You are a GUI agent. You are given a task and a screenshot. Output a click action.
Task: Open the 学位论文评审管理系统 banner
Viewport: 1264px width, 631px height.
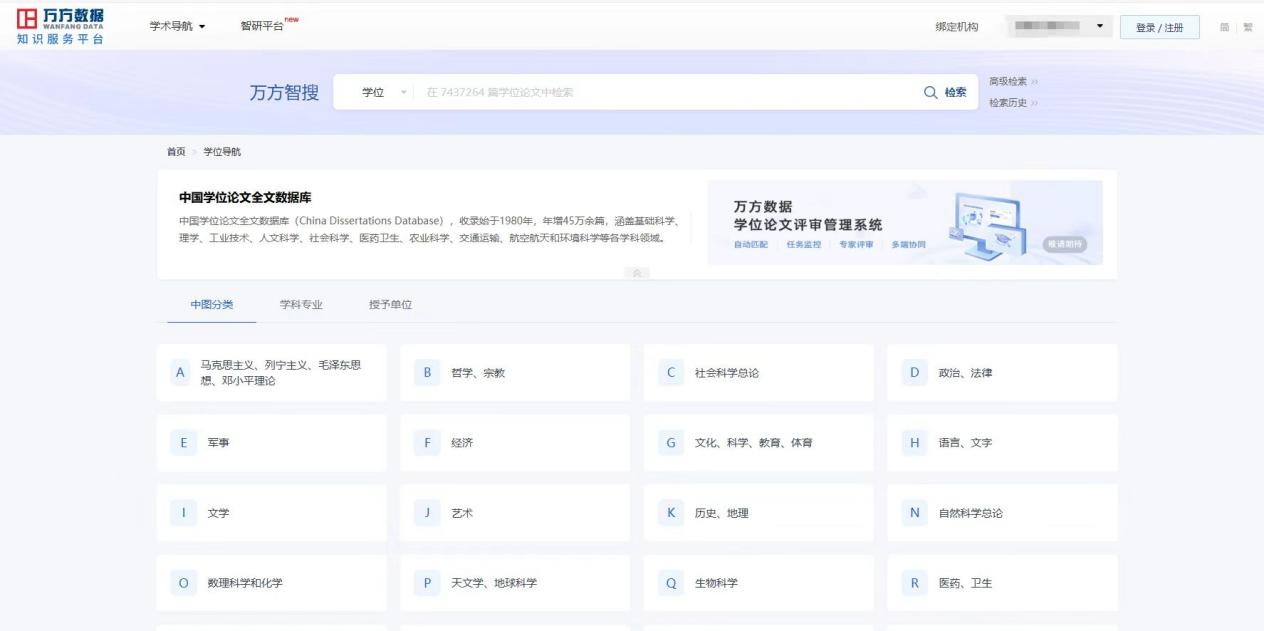tap(905, 222)
